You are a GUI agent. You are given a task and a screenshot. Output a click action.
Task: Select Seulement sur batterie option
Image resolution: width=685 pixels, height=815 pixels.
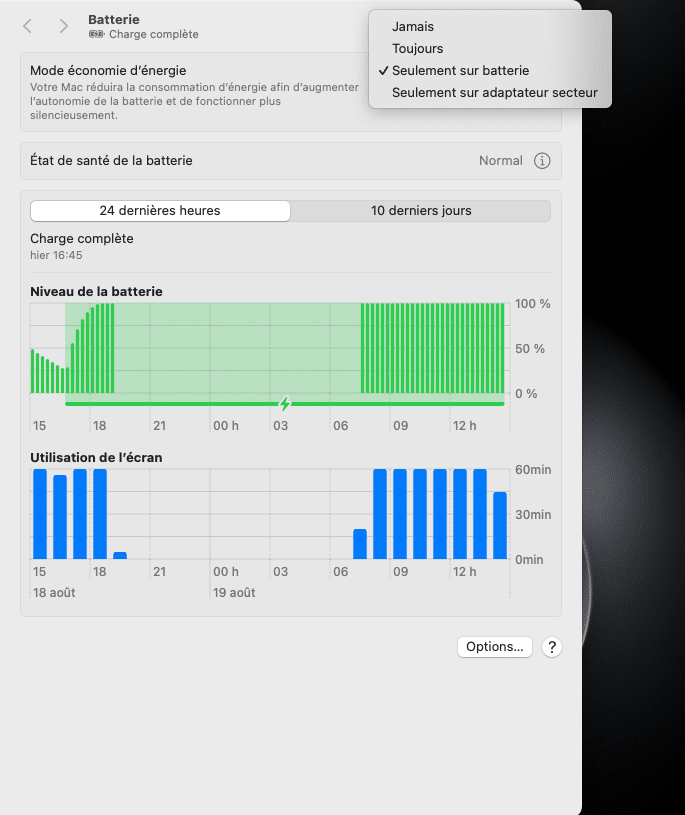460,71
